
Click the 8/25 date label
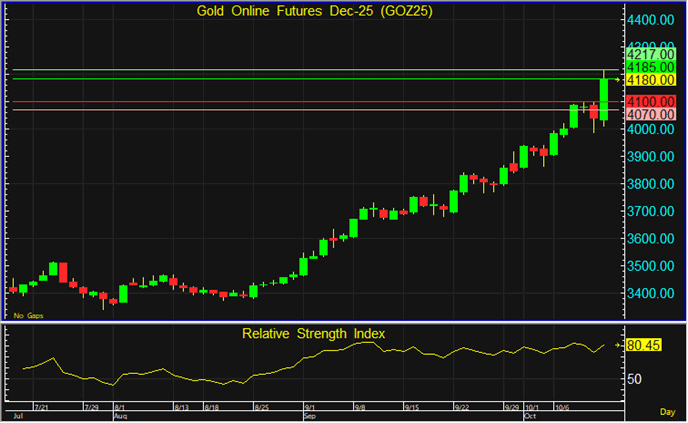262,408
